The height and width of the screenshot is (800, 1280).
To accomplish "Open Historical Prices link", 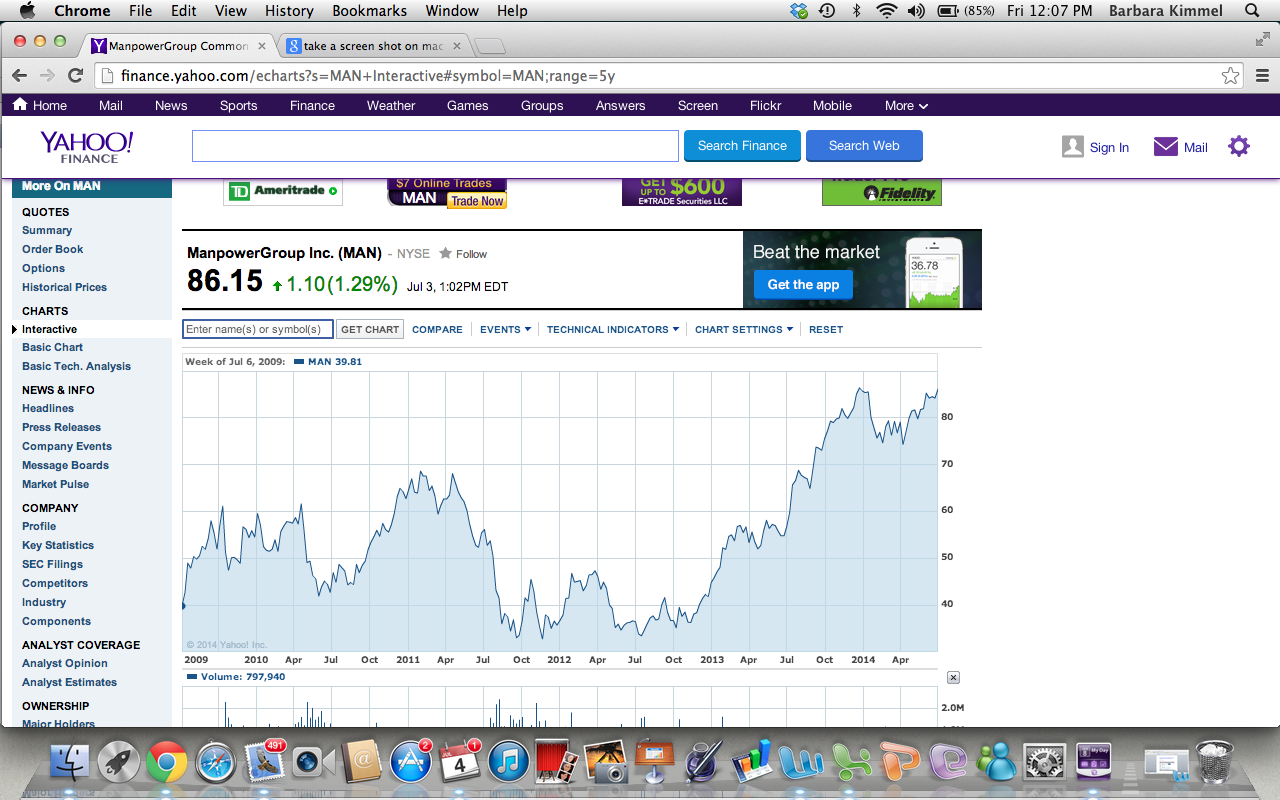I will [64, 287].
